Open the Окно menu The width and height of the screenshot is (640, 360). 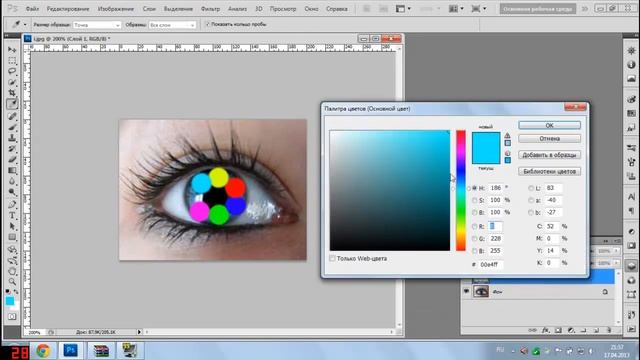coord(311,9)
